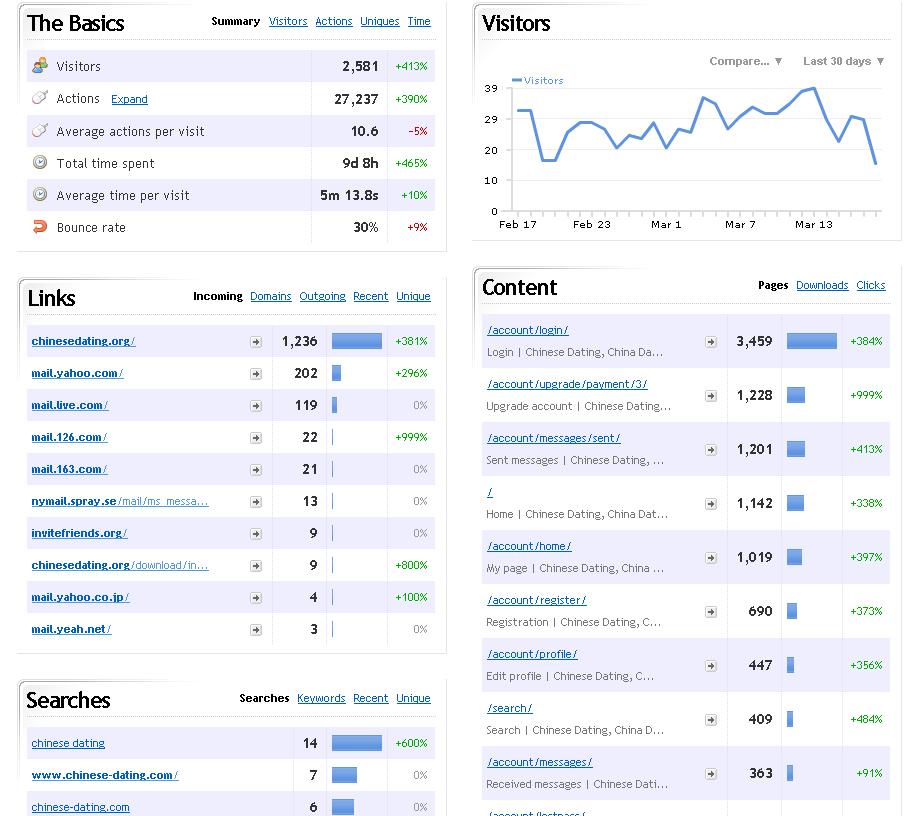Open arrow icon for nymail.spray.se row

[256, 502]
